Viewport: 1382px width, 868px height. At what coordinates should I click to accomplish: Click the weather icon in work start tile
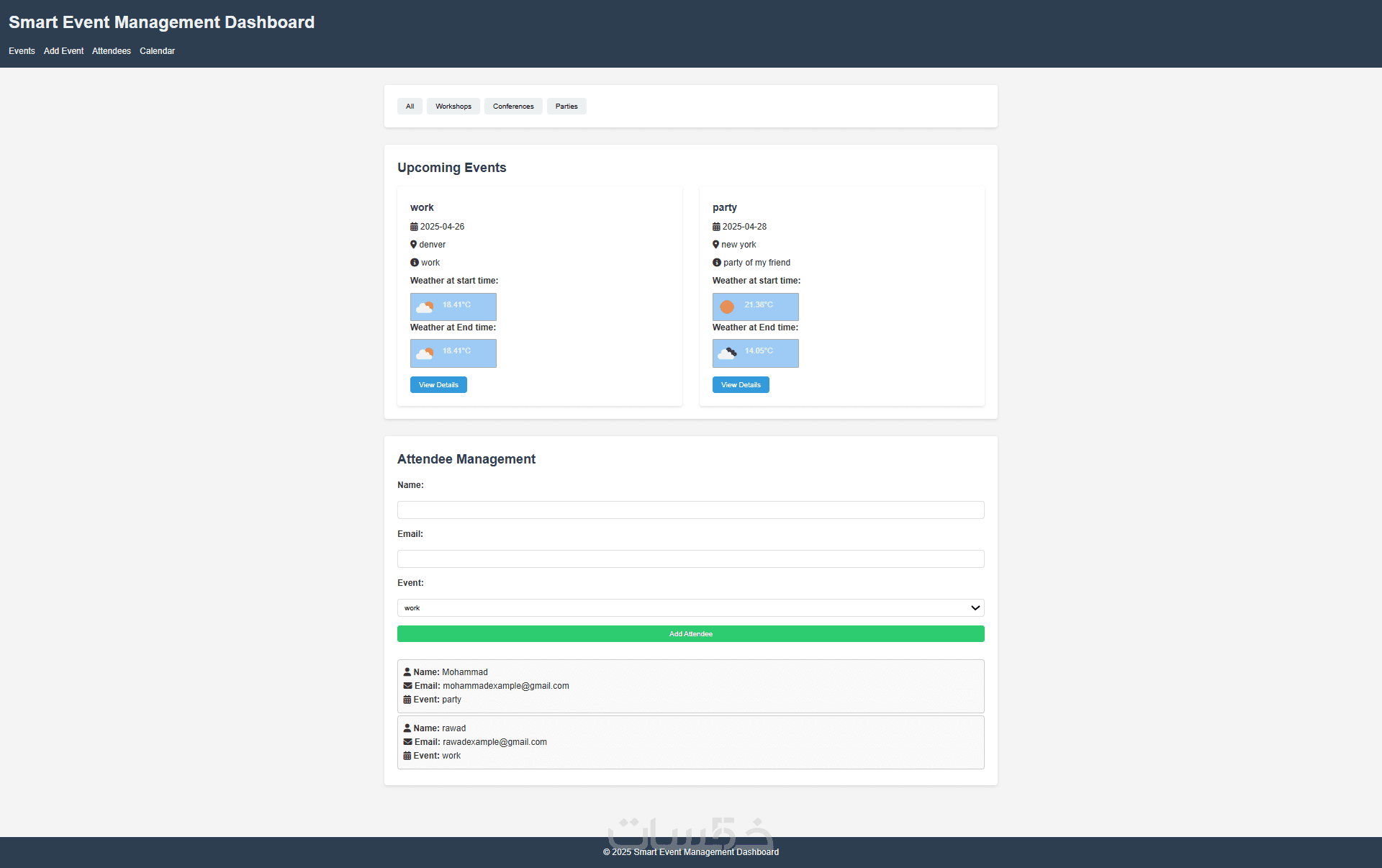(425, 307)
